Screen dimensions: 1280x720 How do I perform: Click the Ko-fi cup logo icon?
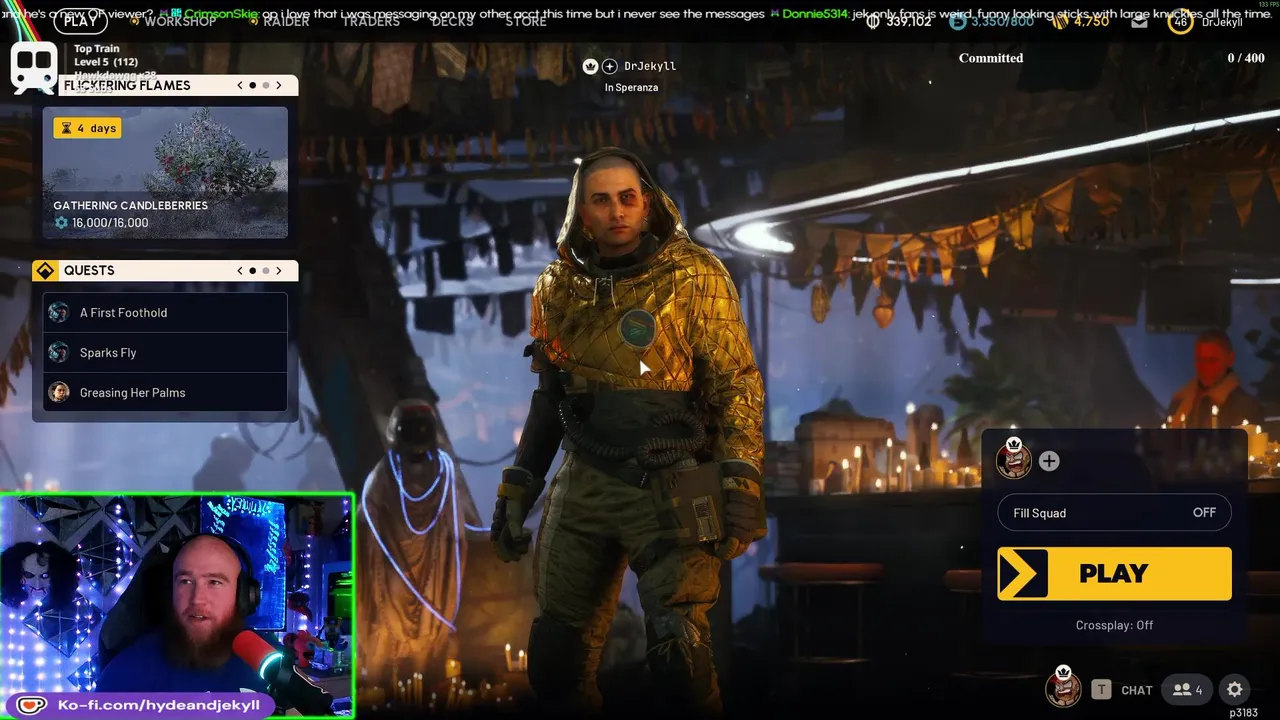[30, 705]
